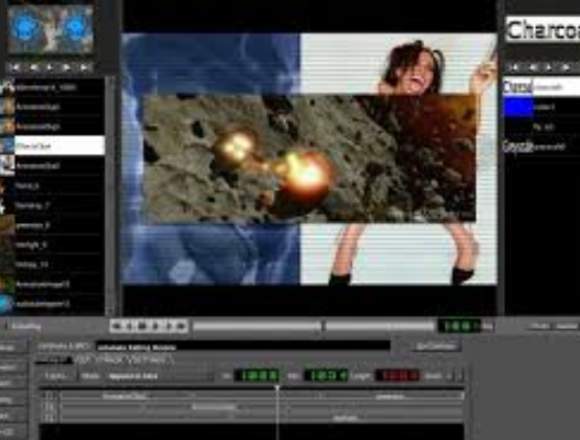Viewport: 580px width, 440px height.
Task: Step back in the effect preview transport
Action: 533,67
